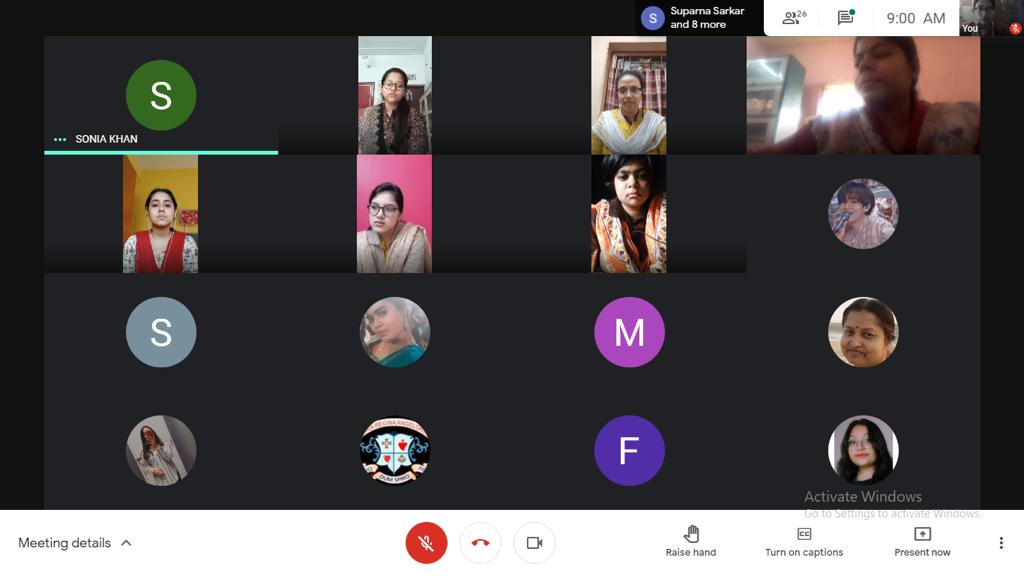The height and width of the screenshot is (576, 1024).
Task: Open the Meeting details panel
Action: [x=65, y=543]
